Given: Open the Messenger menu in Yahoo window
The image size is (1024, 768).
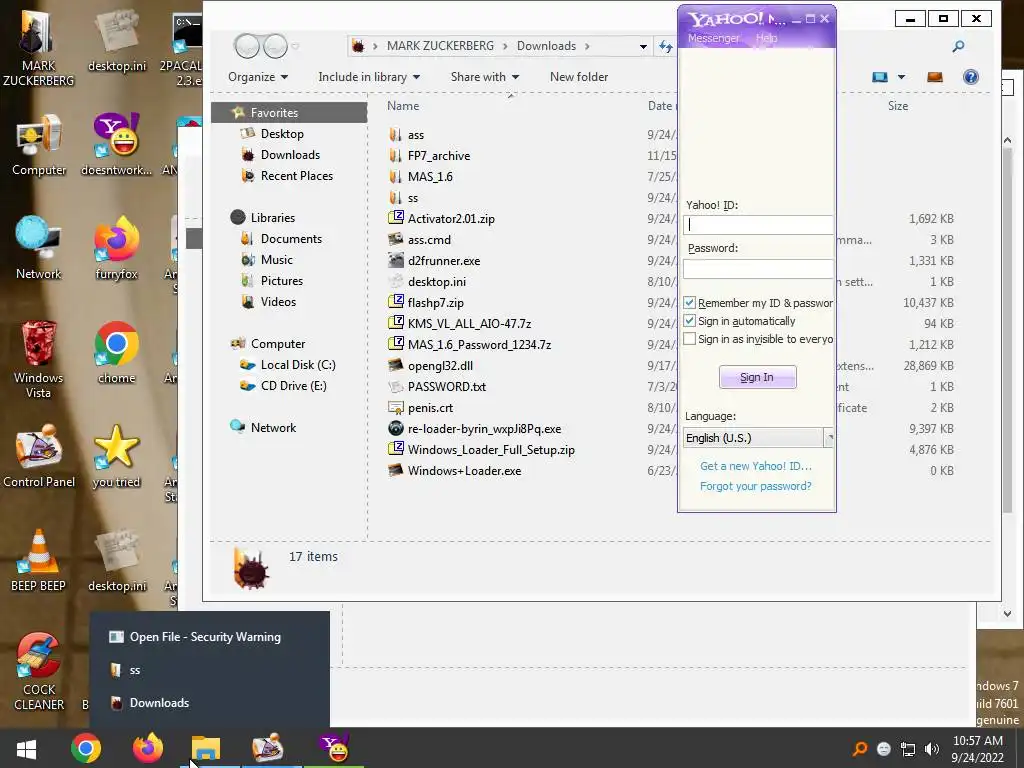Looking at the screenshot, I should [714, 38].
